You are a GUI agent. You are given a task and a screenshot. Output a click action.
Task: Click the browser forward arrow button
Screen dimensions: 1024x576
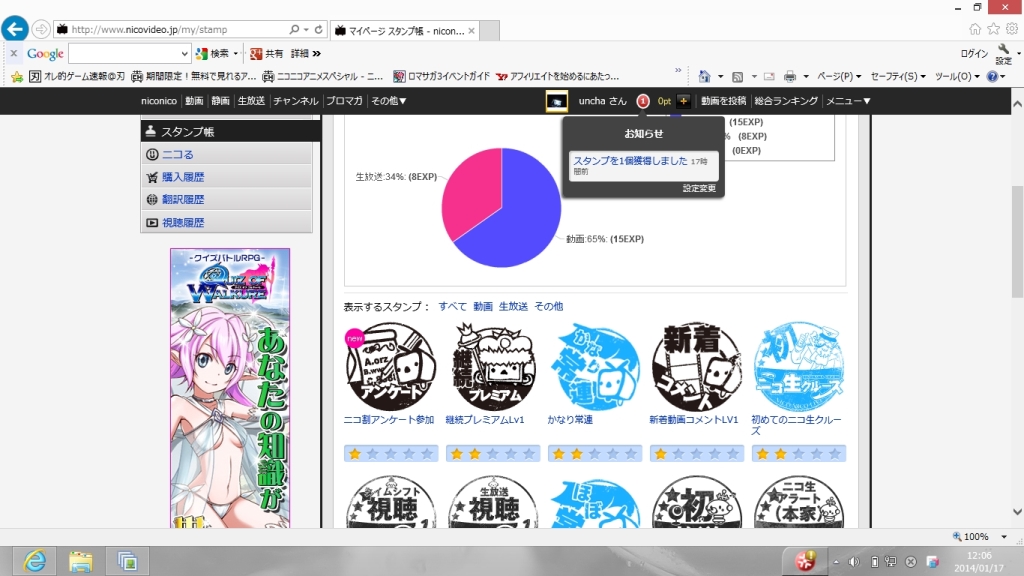pos(40,29)
